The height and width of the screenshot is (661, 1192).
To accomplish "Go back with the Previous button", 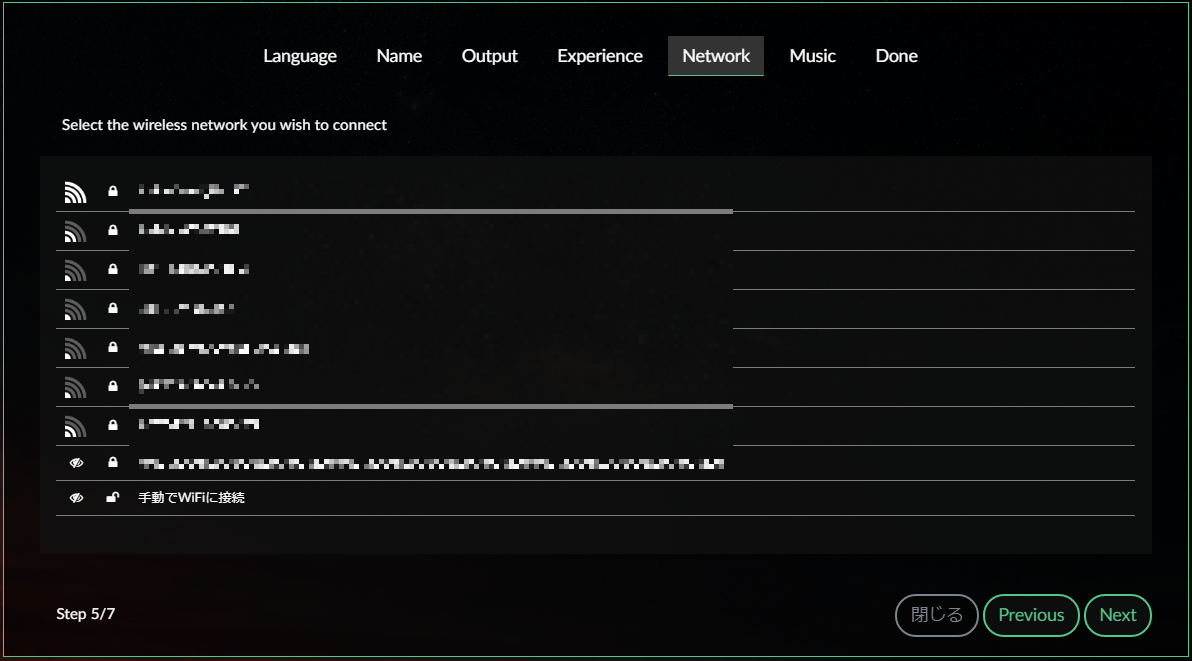I will point(1031,615).
